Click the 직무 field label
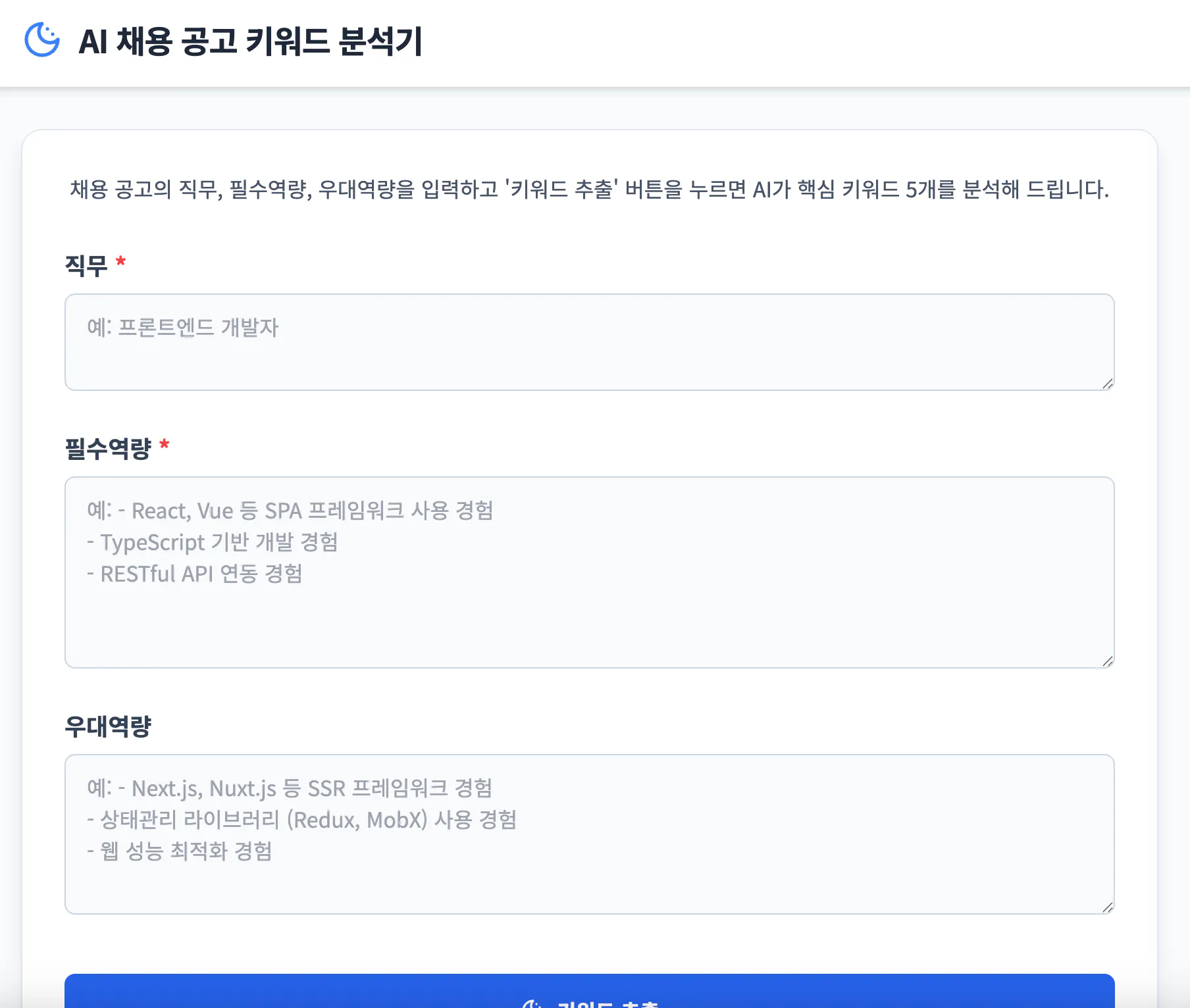 point(88,265)
